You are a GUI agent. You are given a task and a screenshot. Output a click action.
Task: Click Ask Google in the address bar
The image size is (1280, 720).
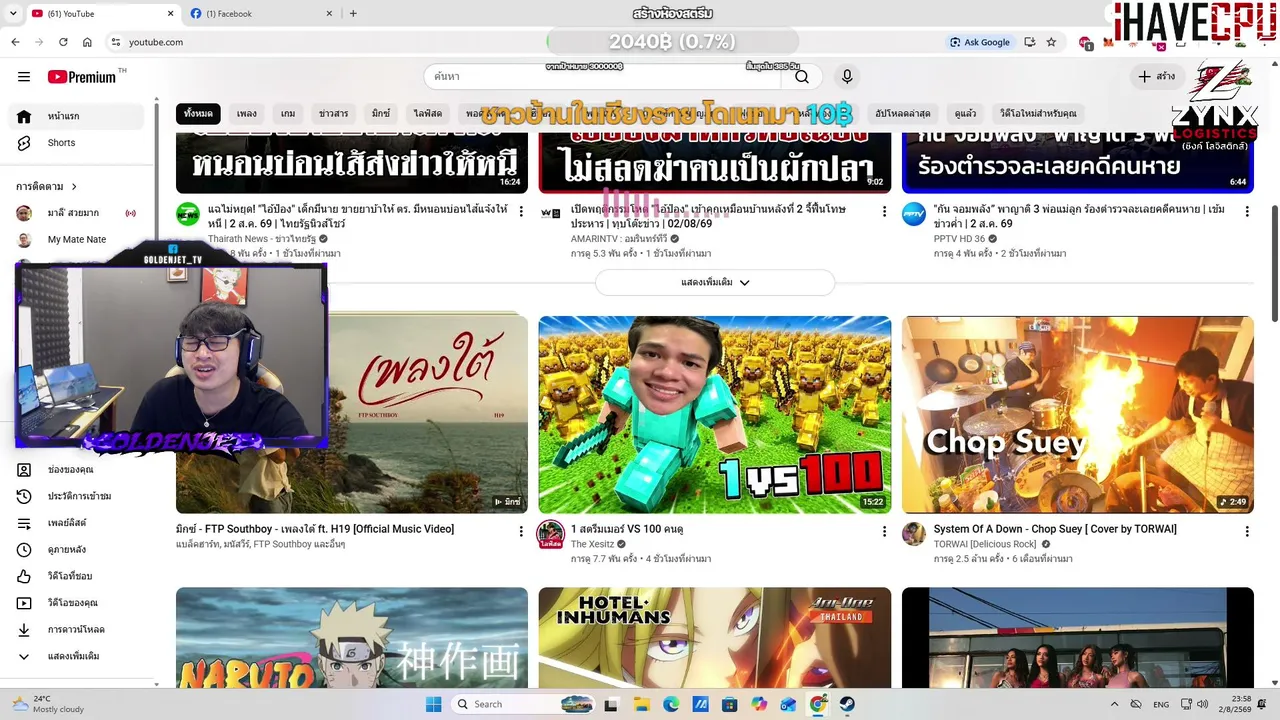[x=980, y=42]
